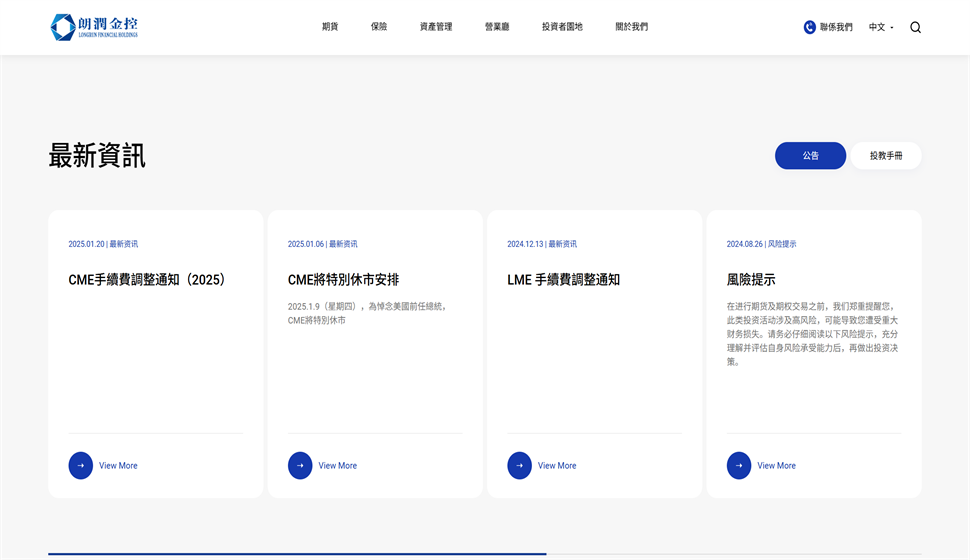Switch to the 投教手冊 tab

coord(885,155)
